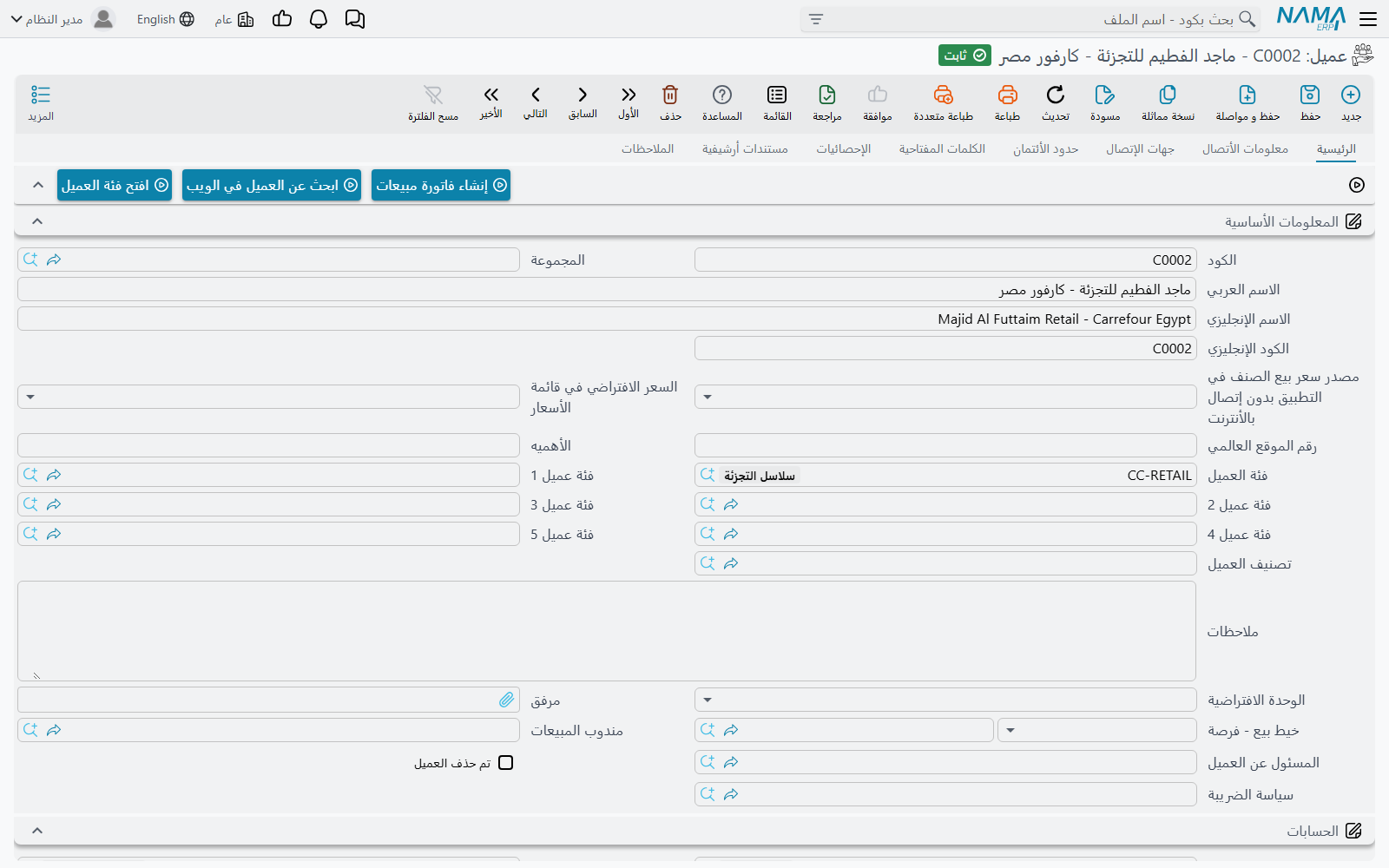Screen dimensions: 1389x868
Task: Click the ملاحظات text area
Action: point(607,631)
